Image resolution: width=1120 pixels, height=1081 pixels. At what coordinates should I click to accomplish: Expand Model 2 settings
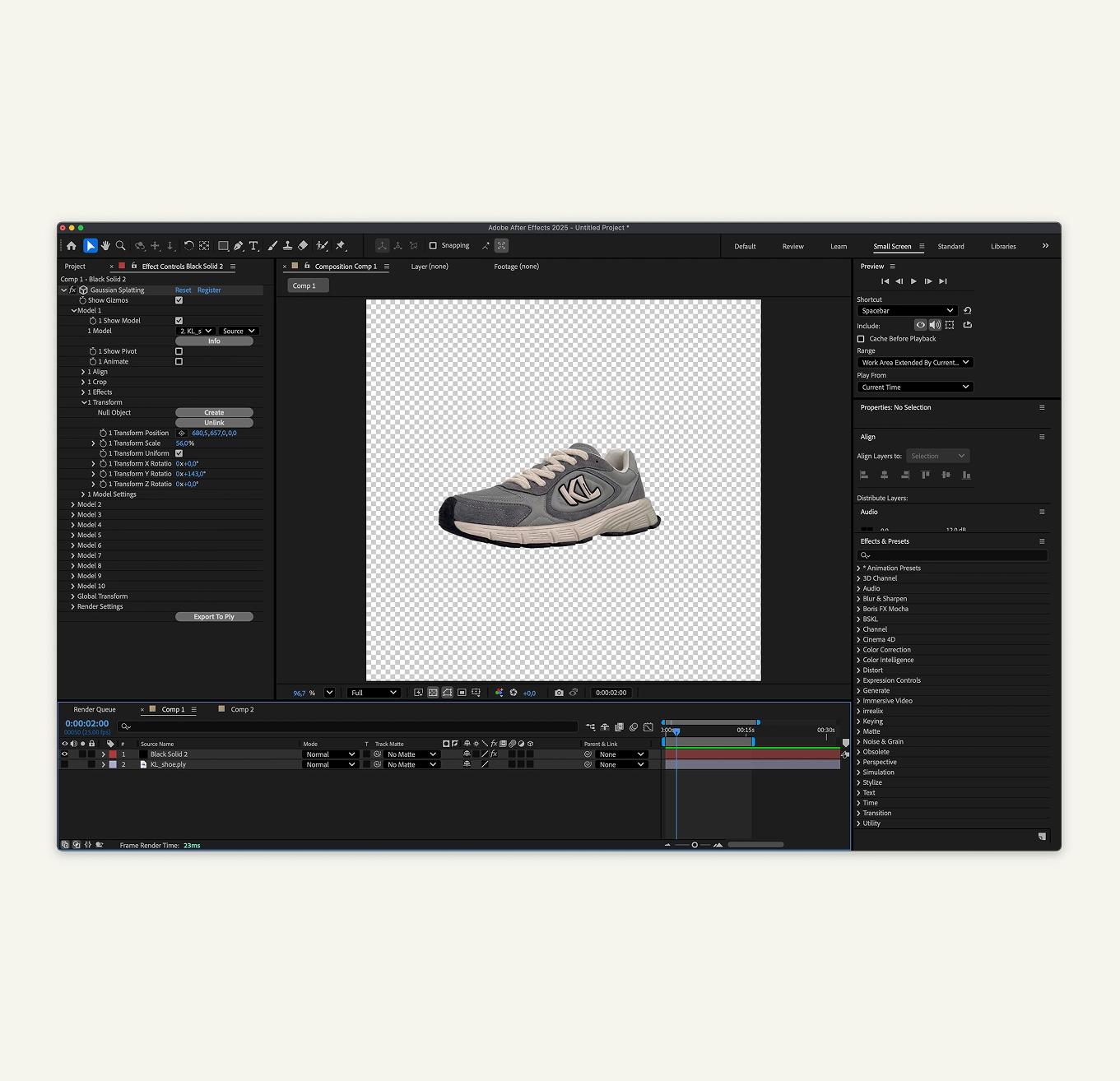[x=72, y=504]
